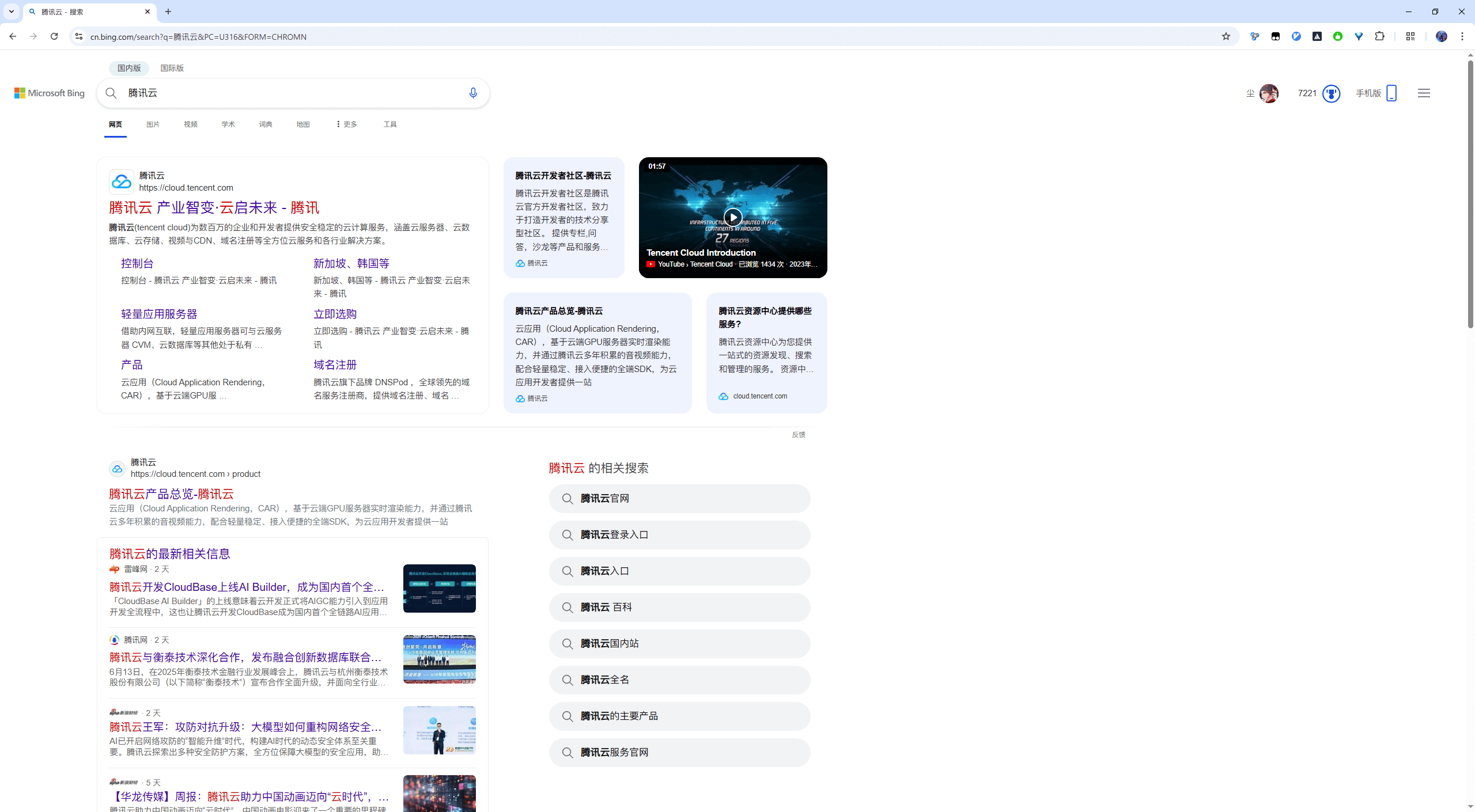Open thumbnail of 腾讯云王军 news item
The width and height of the screenshot is (1475, 812).
[440, 730]
